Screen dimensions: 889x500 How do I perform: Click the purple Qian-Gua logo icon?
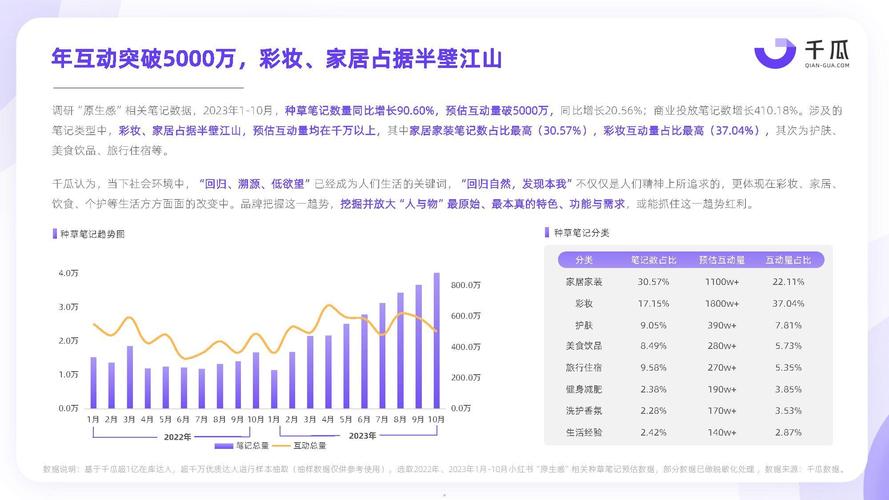click(x=775, y=53)
